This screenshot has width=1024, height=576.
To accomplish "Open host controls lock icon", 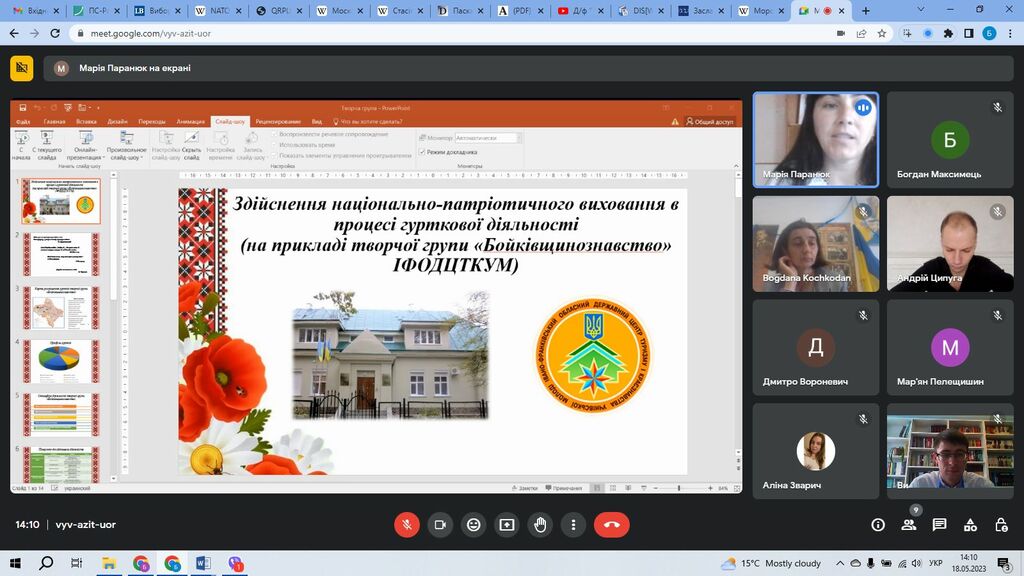I will tap(1001, 524).
